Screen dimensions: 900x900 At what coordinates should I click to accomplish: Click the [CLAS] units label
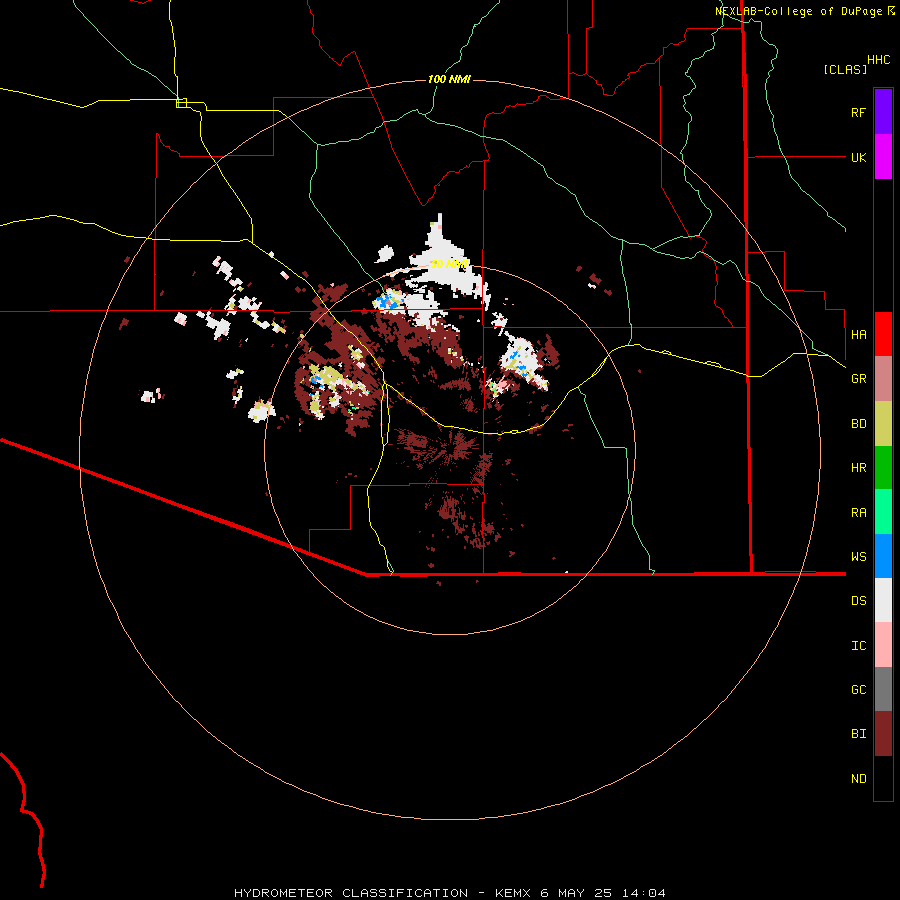point(845,69)
